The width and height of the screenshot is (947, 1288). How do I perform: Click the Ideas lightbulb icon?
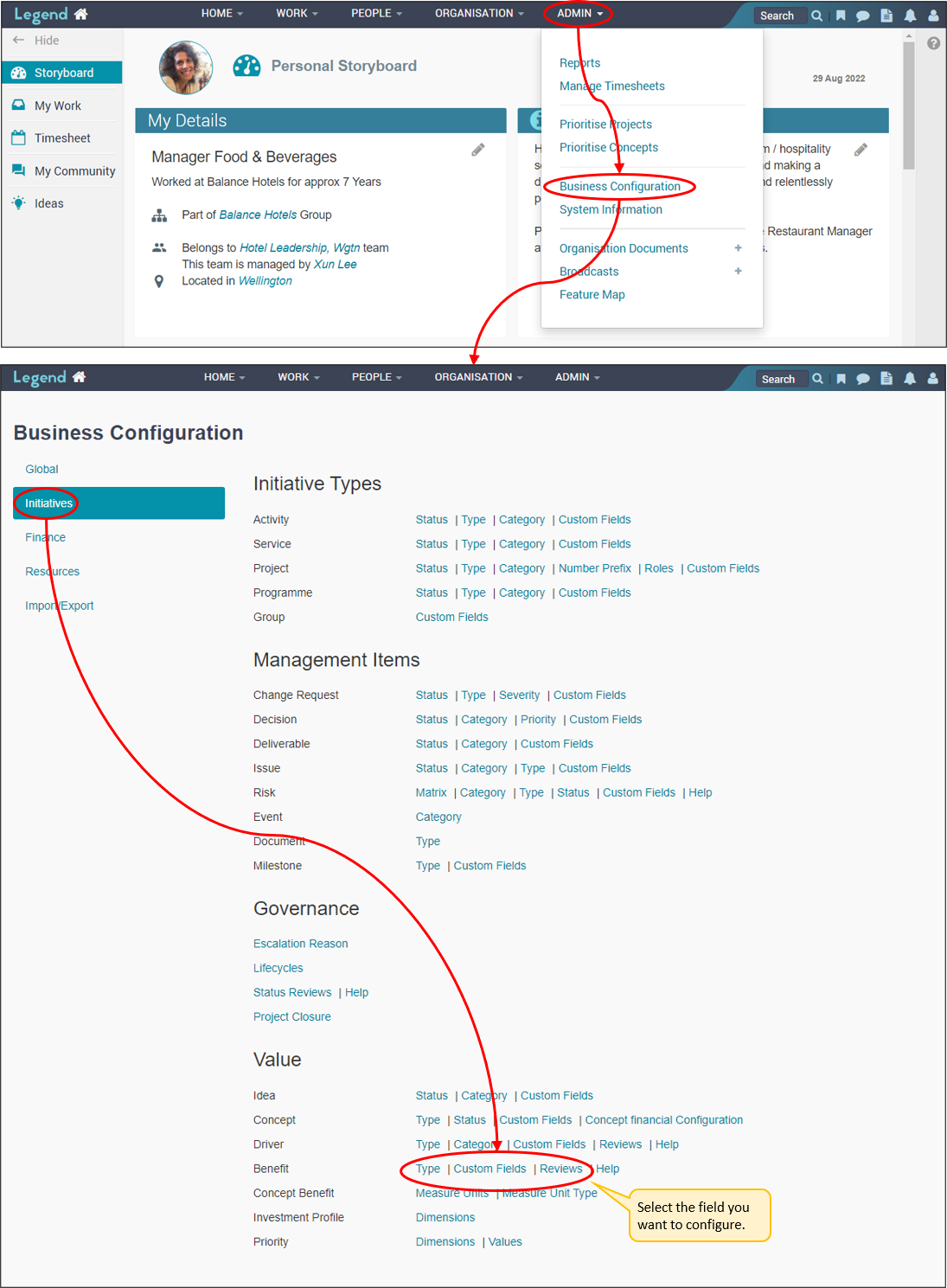click(x=18, y=203)
